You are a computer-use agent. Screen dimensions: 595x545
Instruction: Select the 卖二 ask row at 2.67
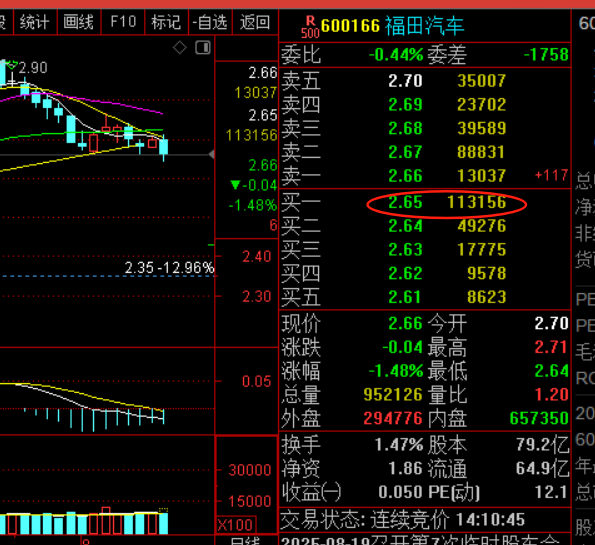coord(425,152)
